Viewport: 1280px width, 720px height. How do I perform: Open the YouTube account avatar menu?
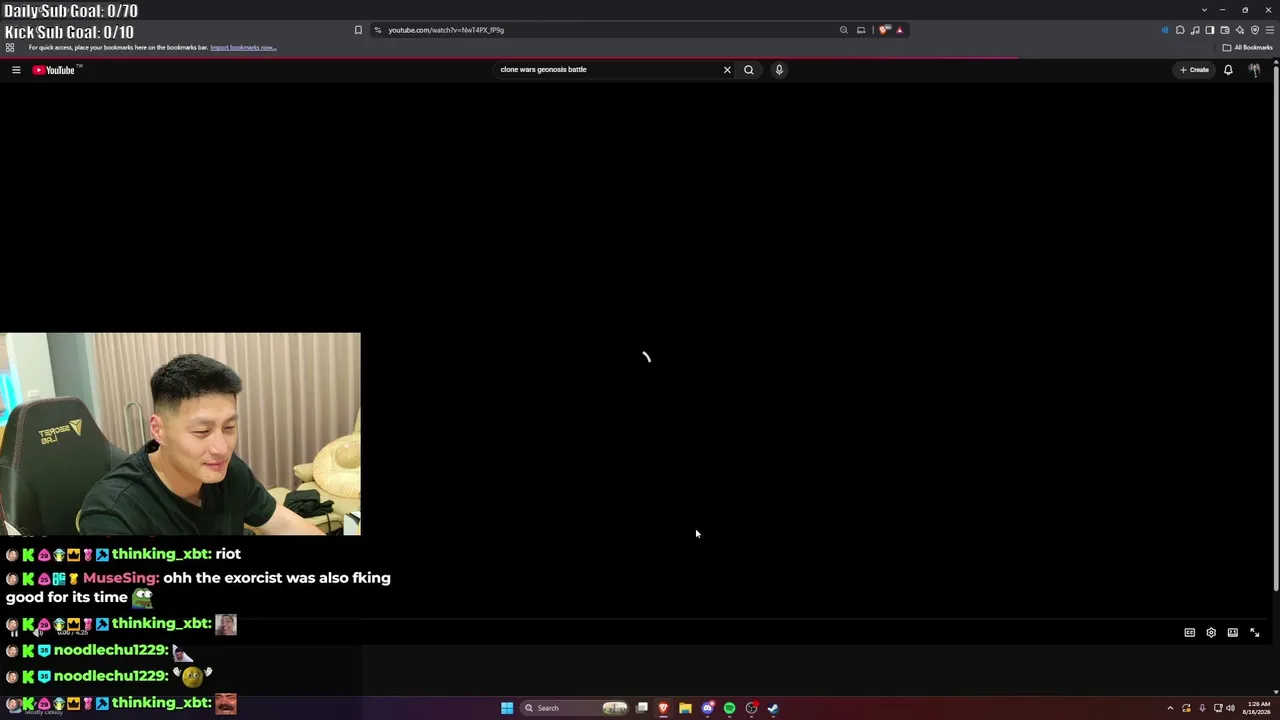click(1254, 70)
